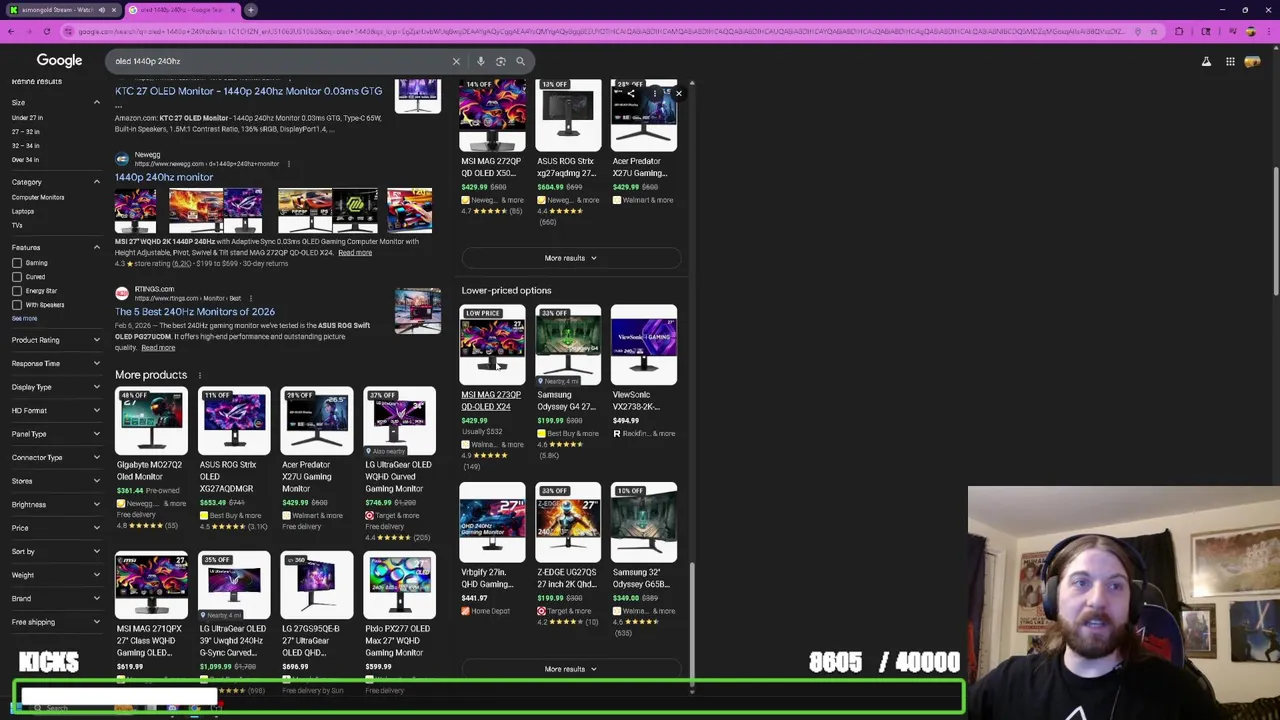Click the page vertical scrollbar
This screenshot has width=1280, height=720.
[1275, 230]
